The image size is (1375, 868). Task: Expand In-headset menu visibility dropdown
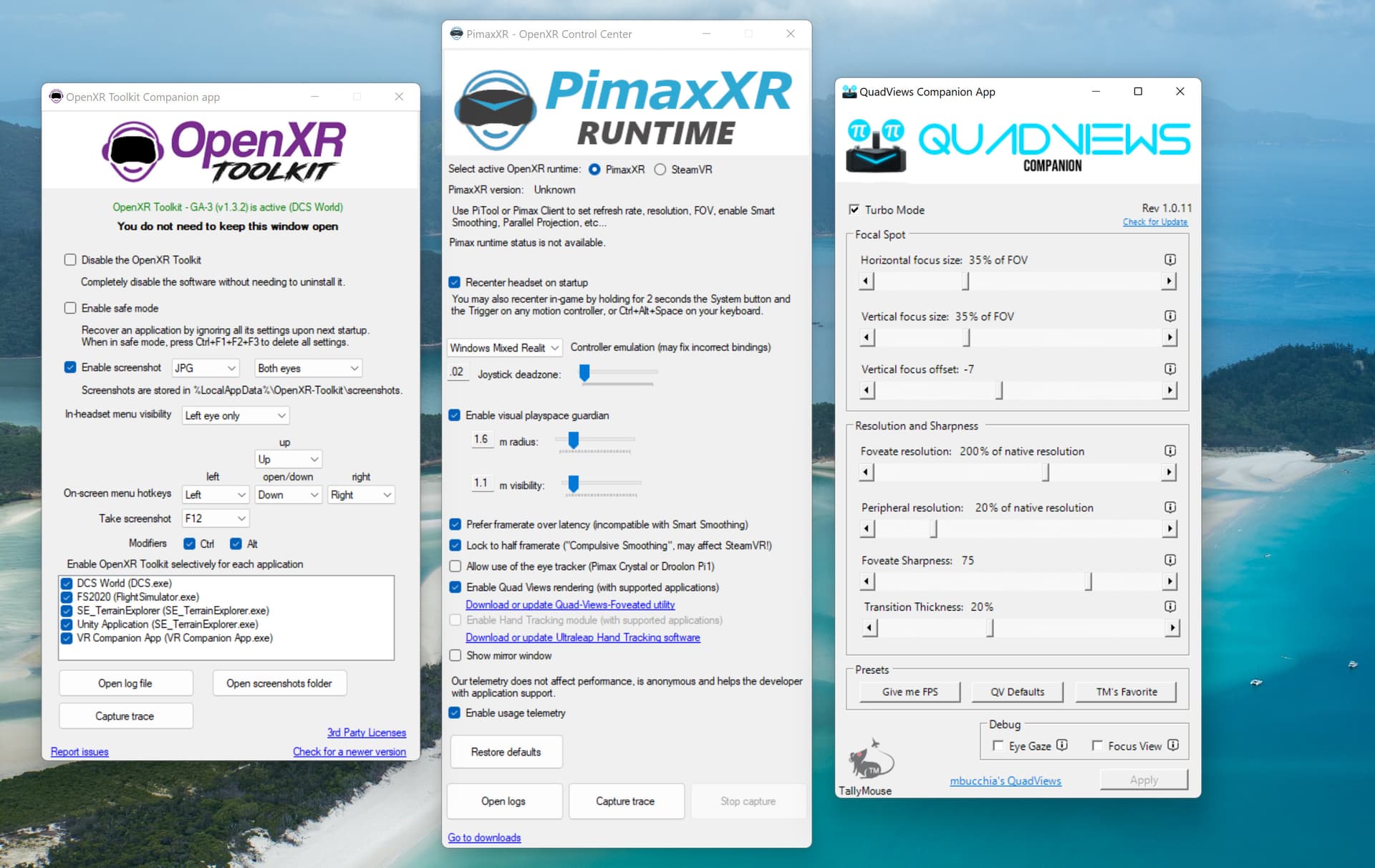(235, 415)
